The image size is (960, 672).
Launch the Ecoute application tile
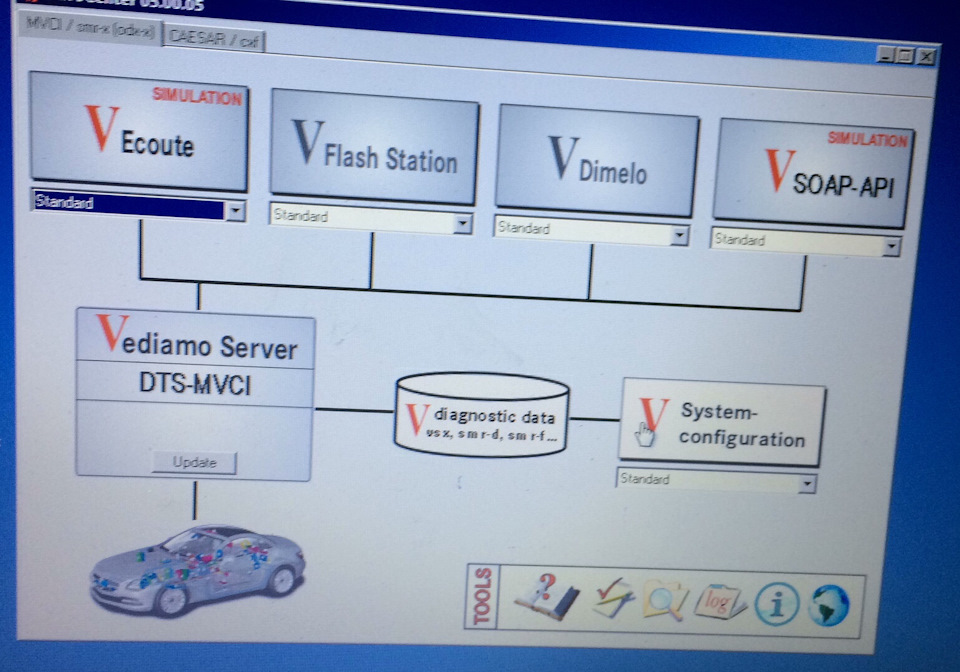pyautogui.click(x=139, y=132)
